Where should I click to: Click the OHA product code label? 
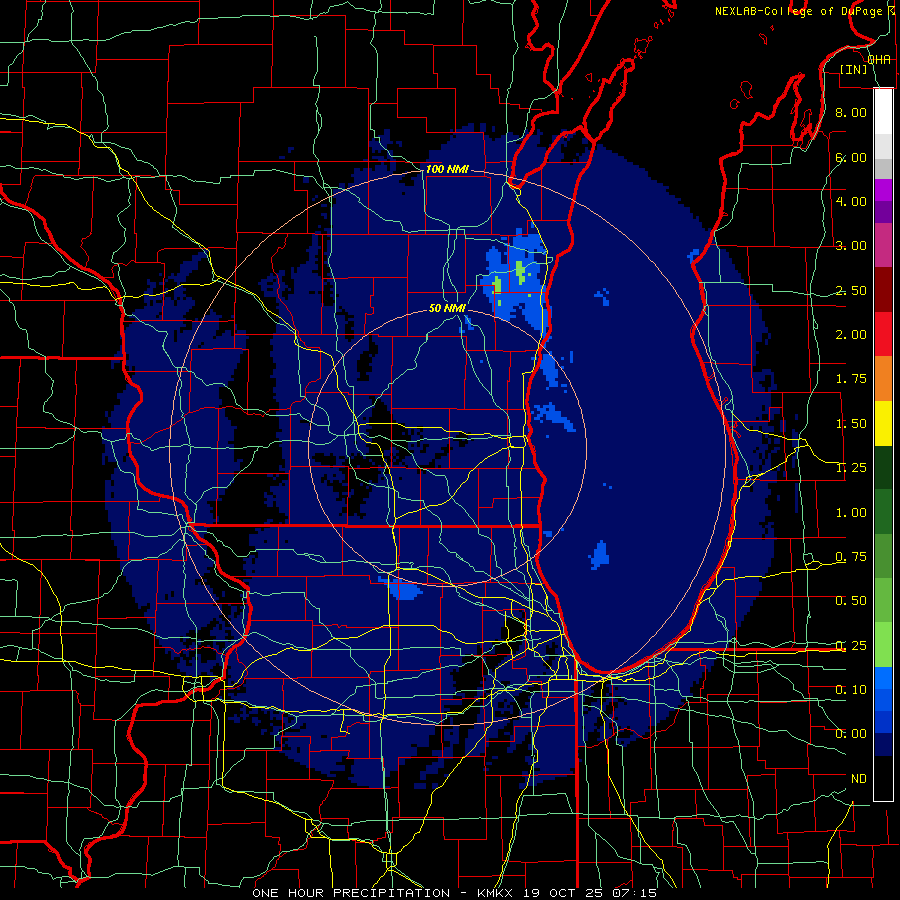tap(879, 60)
